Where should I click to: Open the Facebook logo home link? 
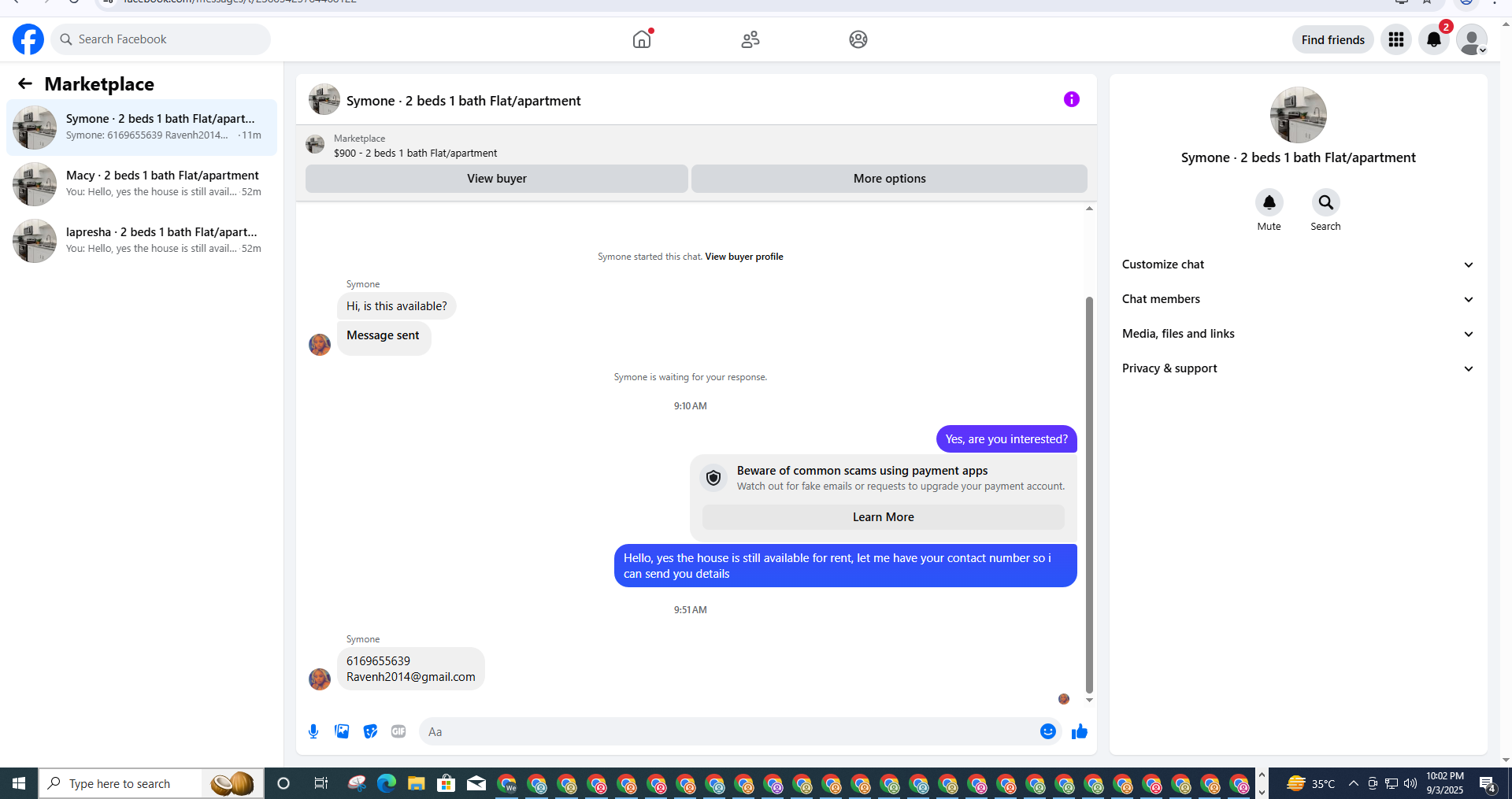[x=28, y=39]
